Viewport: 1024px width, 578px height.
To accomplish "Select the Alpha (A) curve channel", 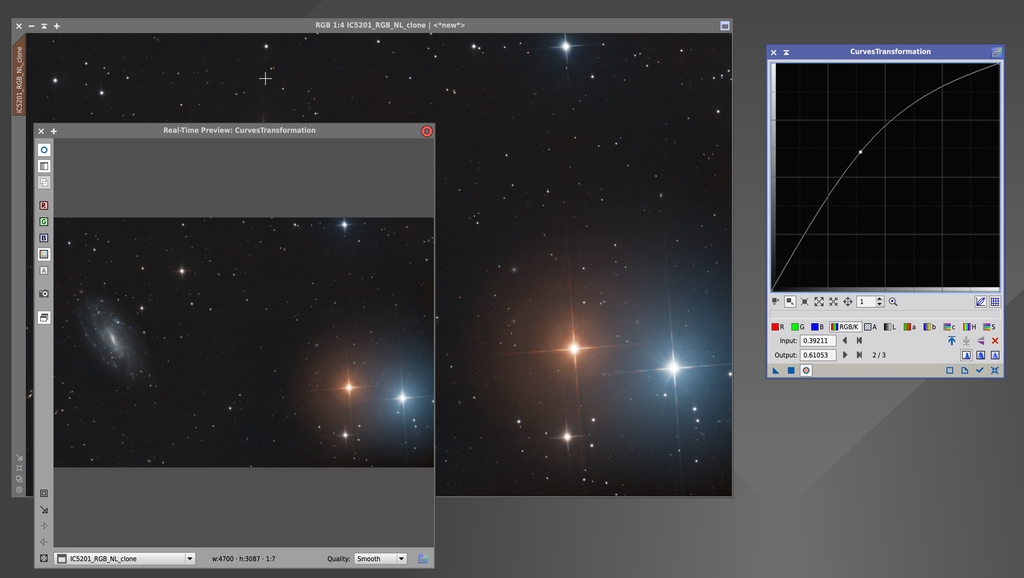I will [869, 327].
